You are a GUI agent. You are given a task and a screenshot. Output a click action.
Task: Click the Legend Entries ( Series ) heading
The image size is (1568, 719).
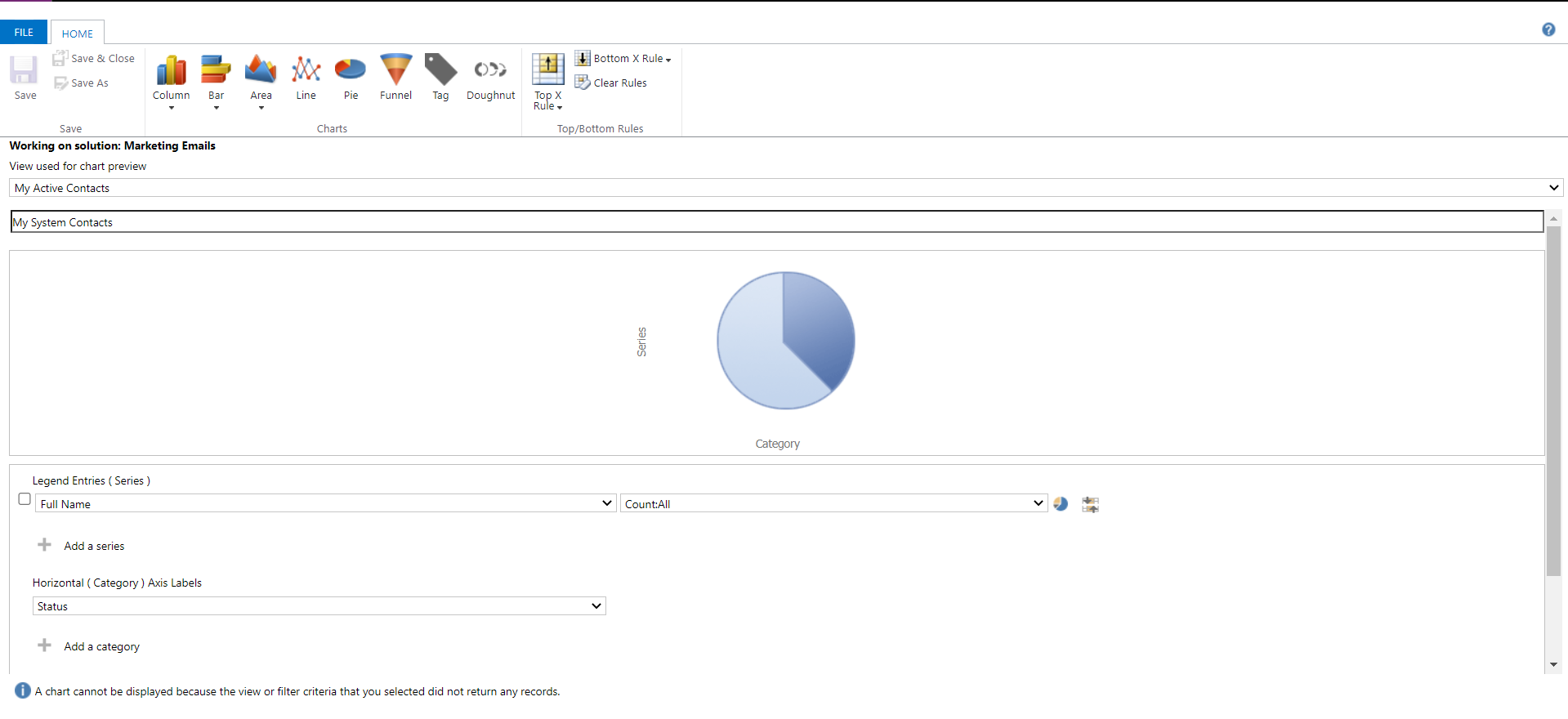[x=92, y=480]
